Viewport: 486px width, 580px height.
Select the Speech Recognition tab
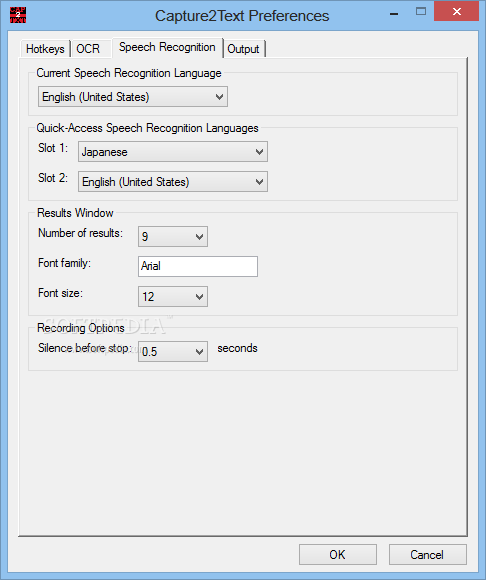tap(167, 47)
